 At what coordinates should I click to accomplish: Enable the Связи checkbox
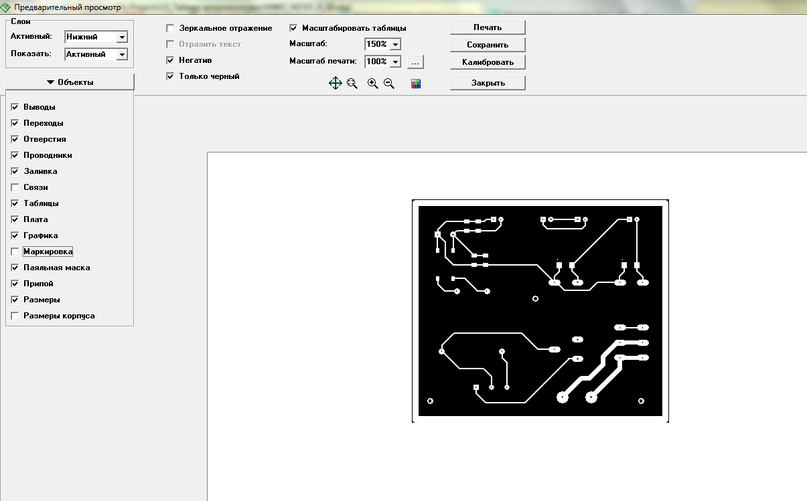click(x=14, y=187)
